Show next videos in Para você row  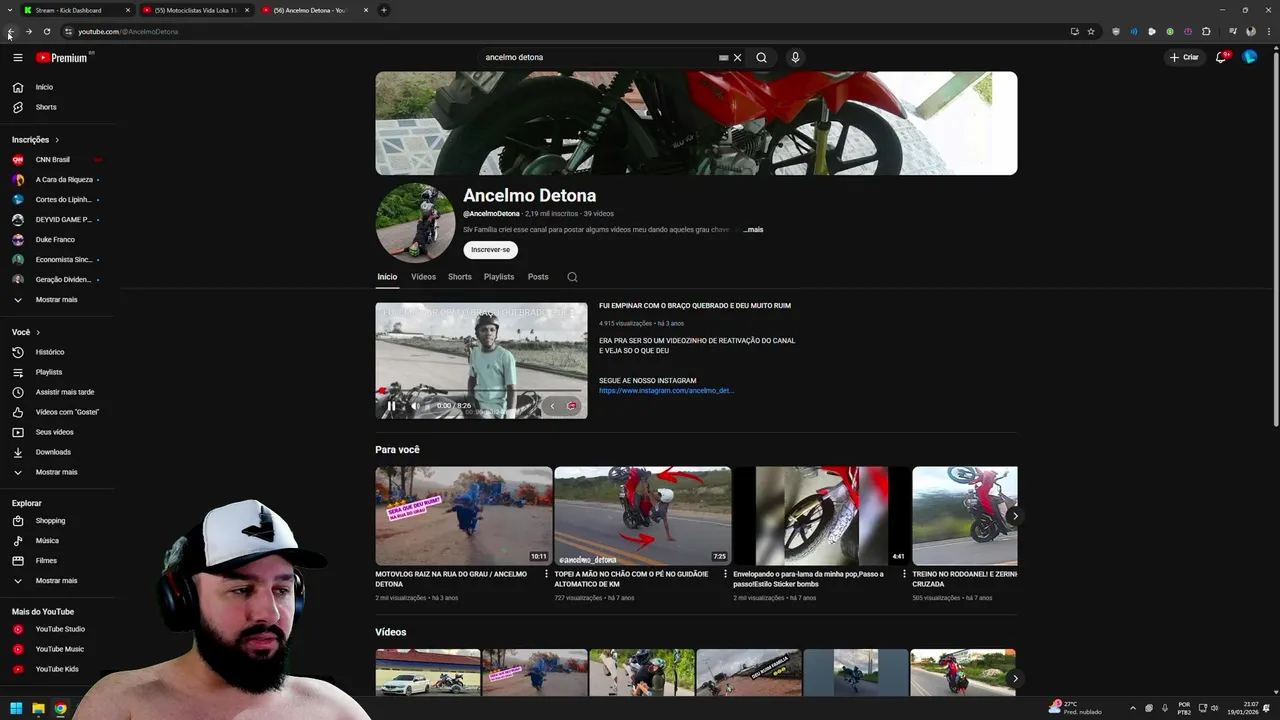click(x=1014, y=516)
